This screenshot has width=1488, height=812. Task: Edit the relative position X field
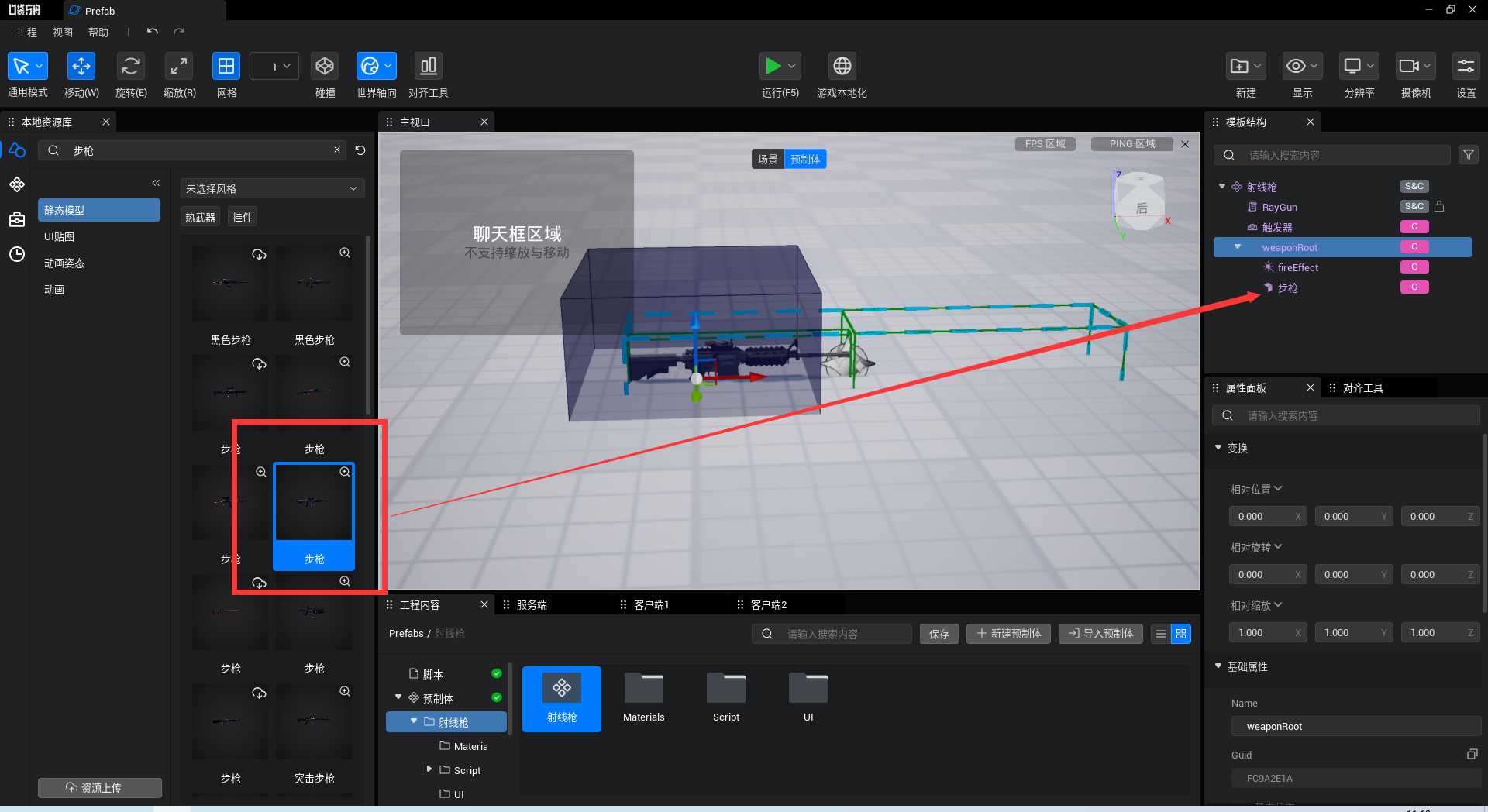tap(1268, 516)
